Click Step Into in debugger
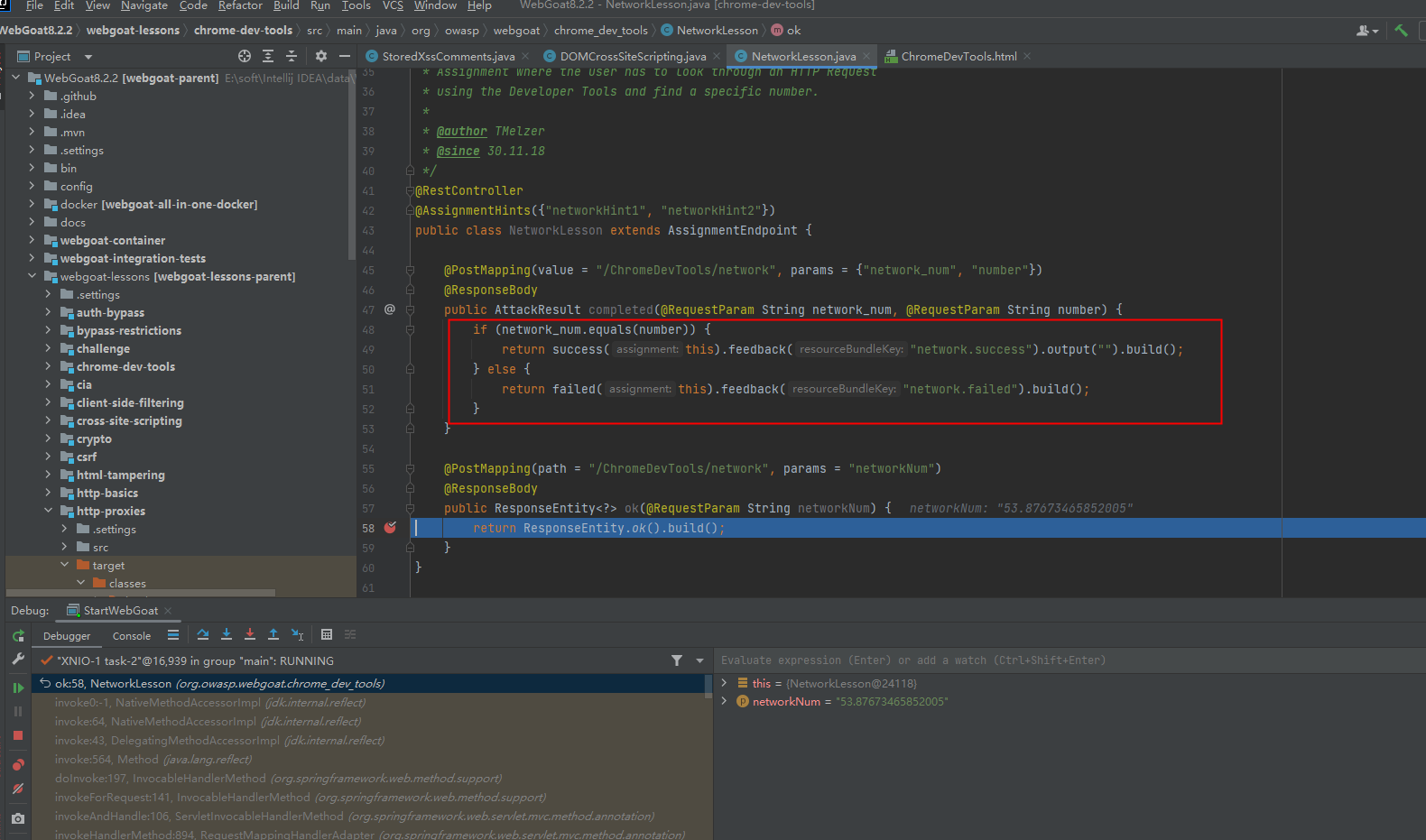This screenshot has height=840, width=1426. (x=227, y=635)
